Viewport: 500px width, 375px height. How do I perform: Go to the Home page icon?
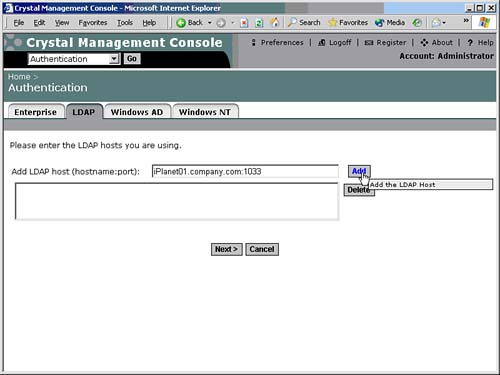[x=274, y=22]
